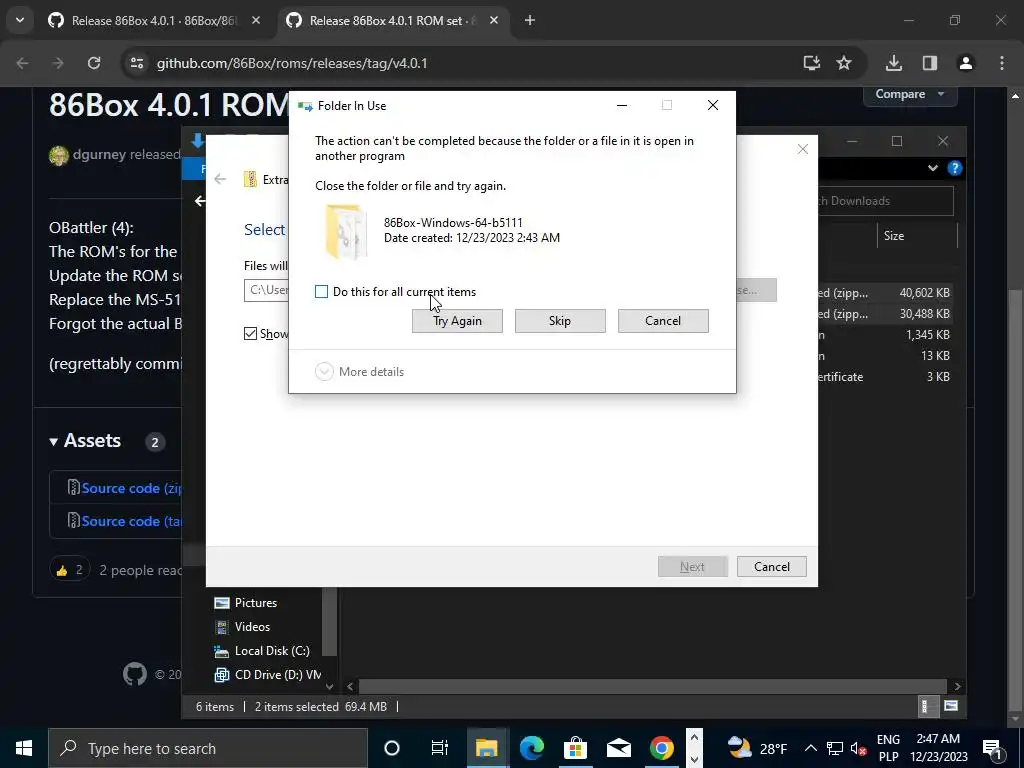Sort by Size column in Explorer

917,236
